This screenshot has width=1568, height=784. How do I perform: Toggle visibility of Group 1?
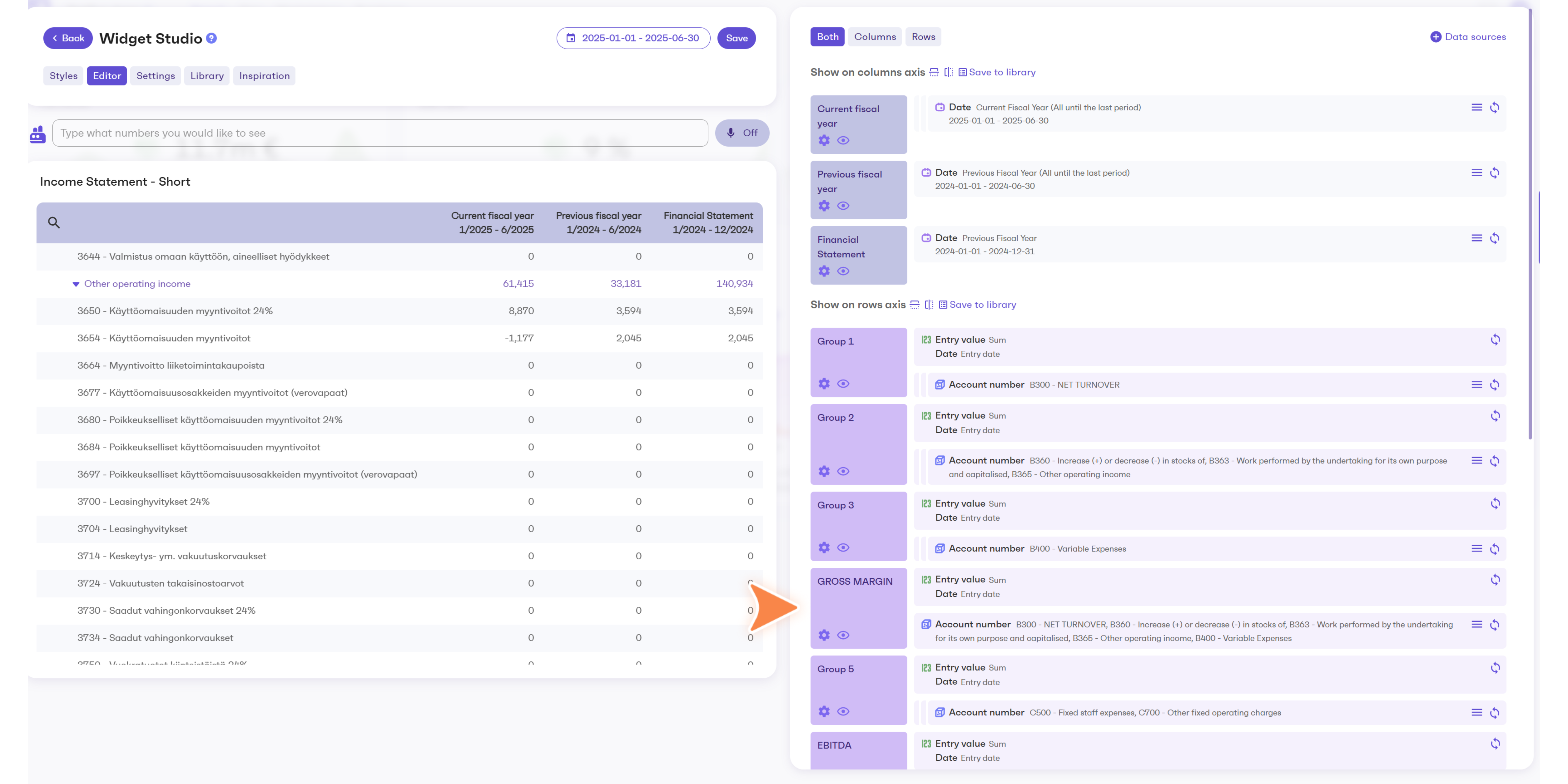[843, 383]
